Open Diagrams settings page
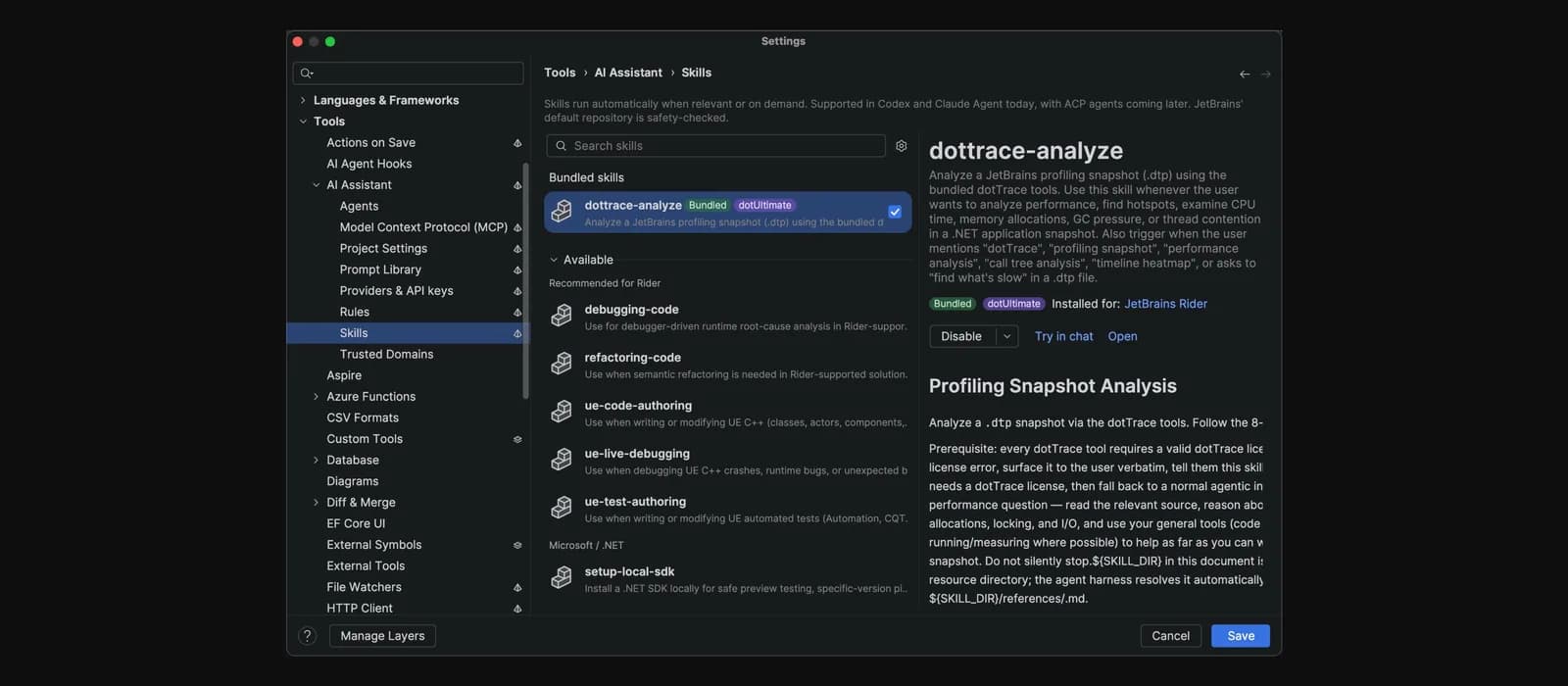This screenshot has height=686, width=1568. [353, 481]
